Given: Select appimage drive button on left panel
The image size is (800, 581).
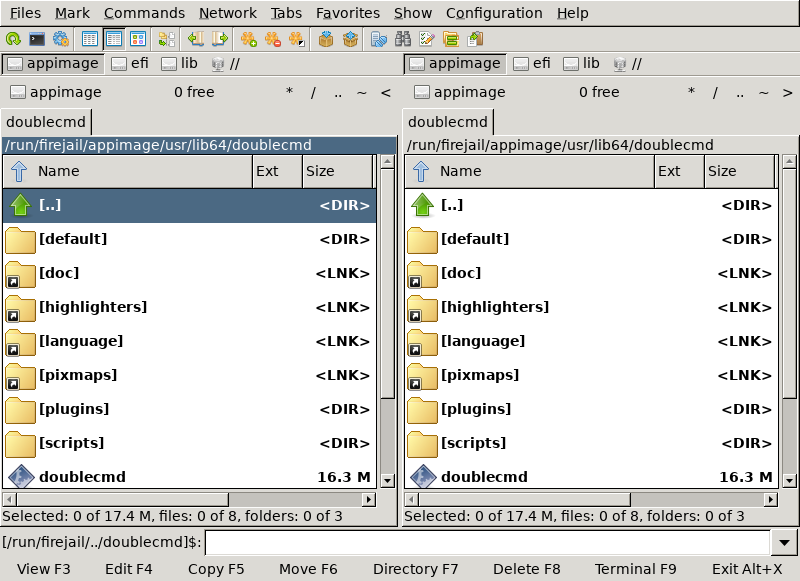Looking at the screenshot, I should coord(53,64).
